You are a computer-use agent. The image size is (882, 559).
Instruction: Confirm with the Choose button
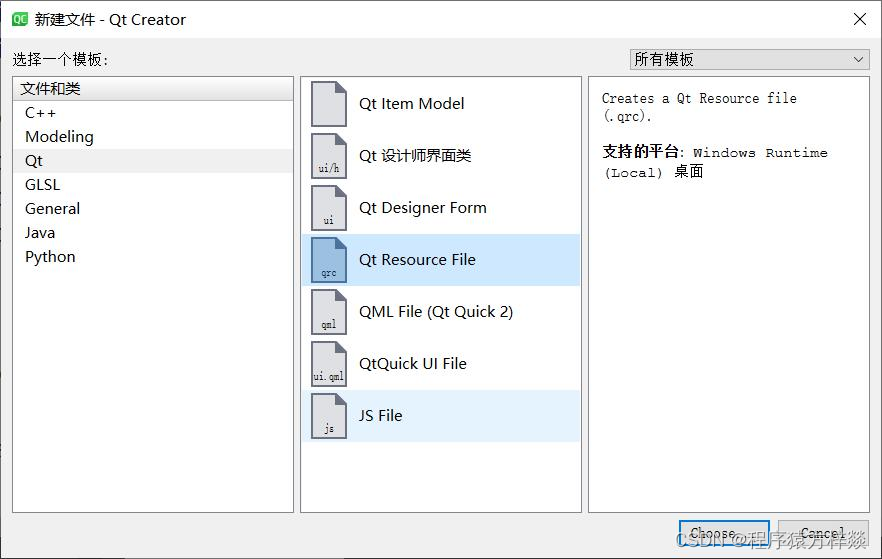point(724,533)
